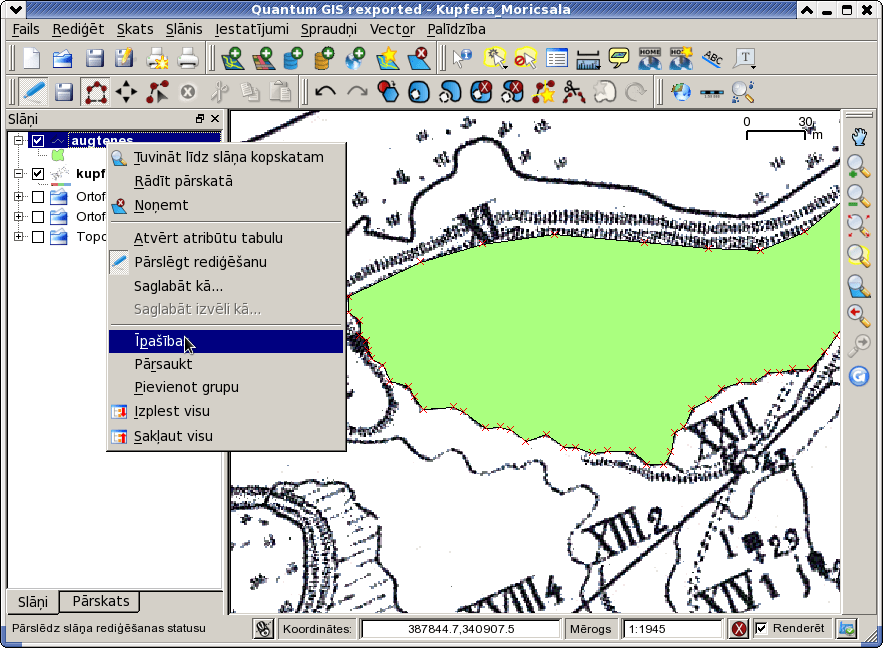Create a new vector layer
Image resolution: width=883 pixels, height=648 pixels.
(387, 58)
